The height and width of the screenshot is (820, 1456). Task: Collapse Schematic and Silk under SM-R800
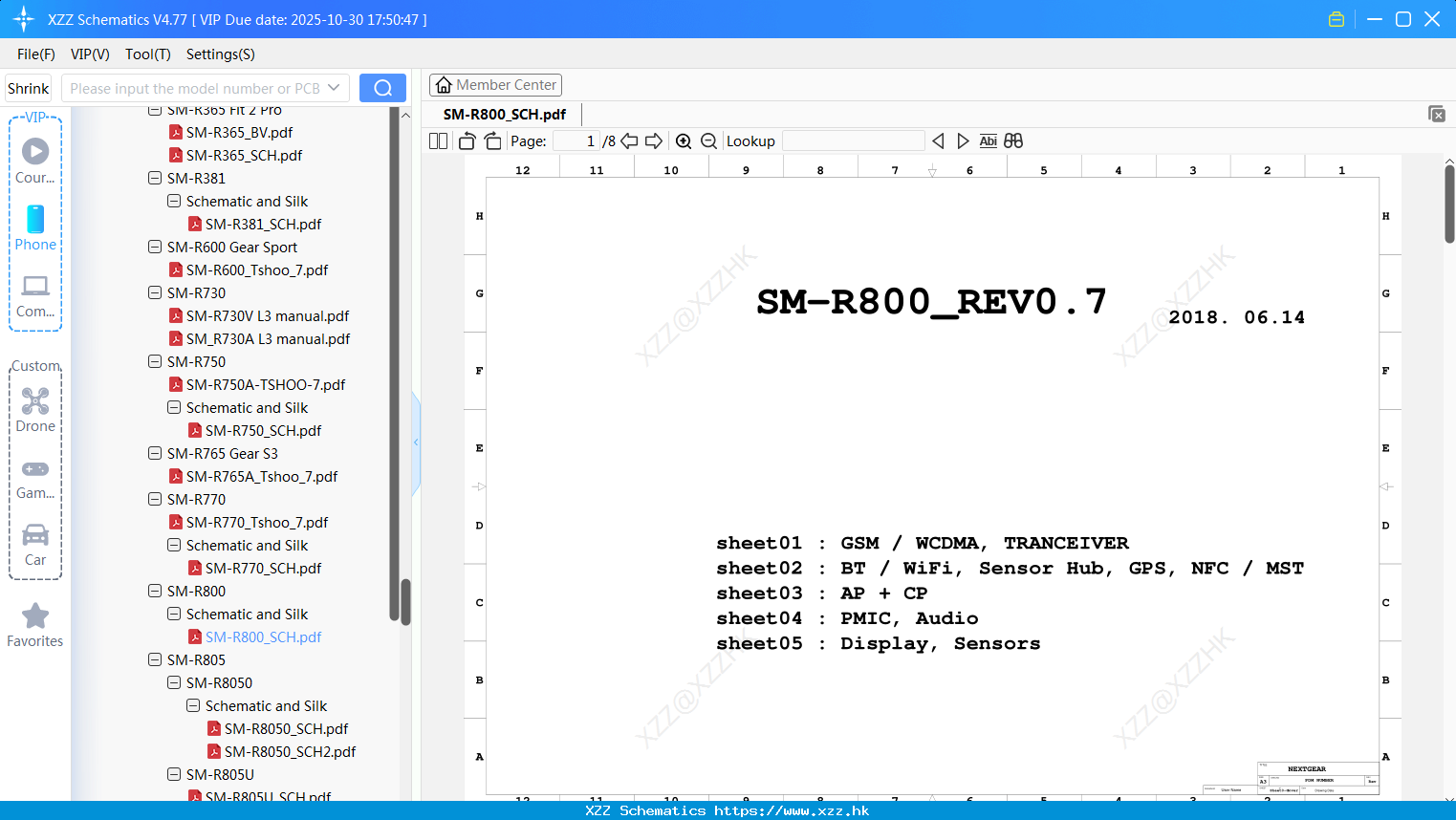coord(174,614)
